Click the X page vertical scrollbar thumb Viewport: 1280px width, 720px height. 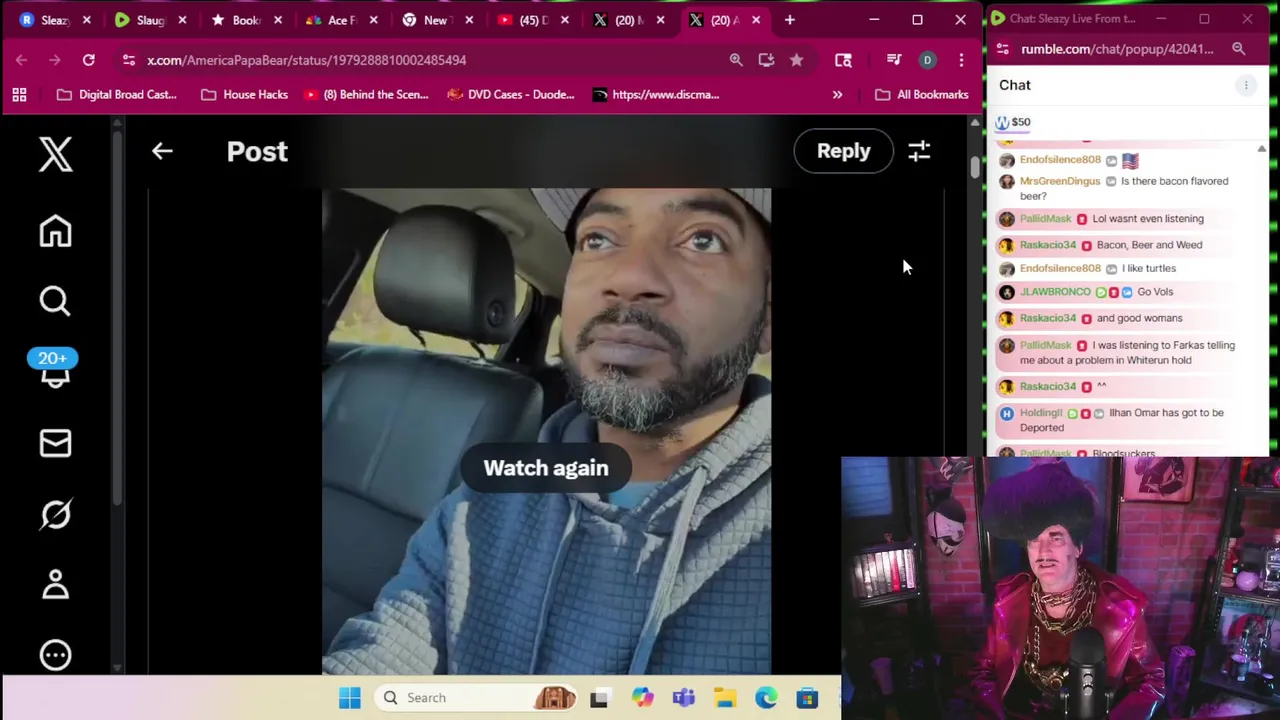(975, 167)
